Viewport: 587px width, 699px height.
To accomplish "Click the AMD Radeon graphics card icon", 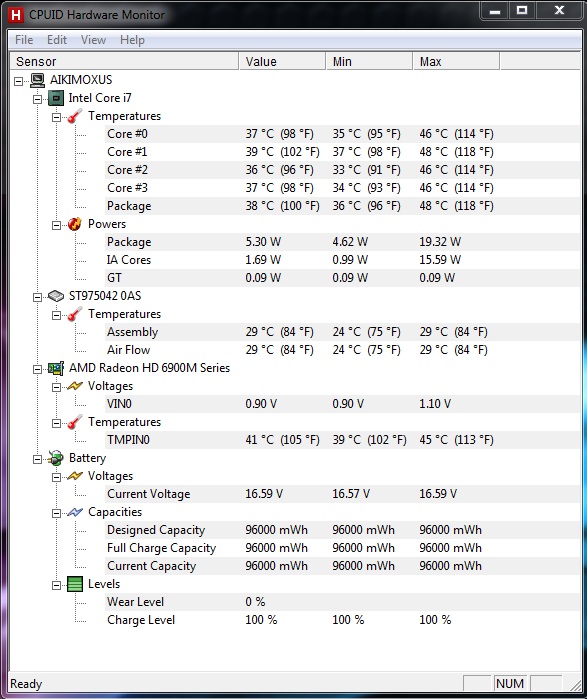I will (x=56, y=368).
